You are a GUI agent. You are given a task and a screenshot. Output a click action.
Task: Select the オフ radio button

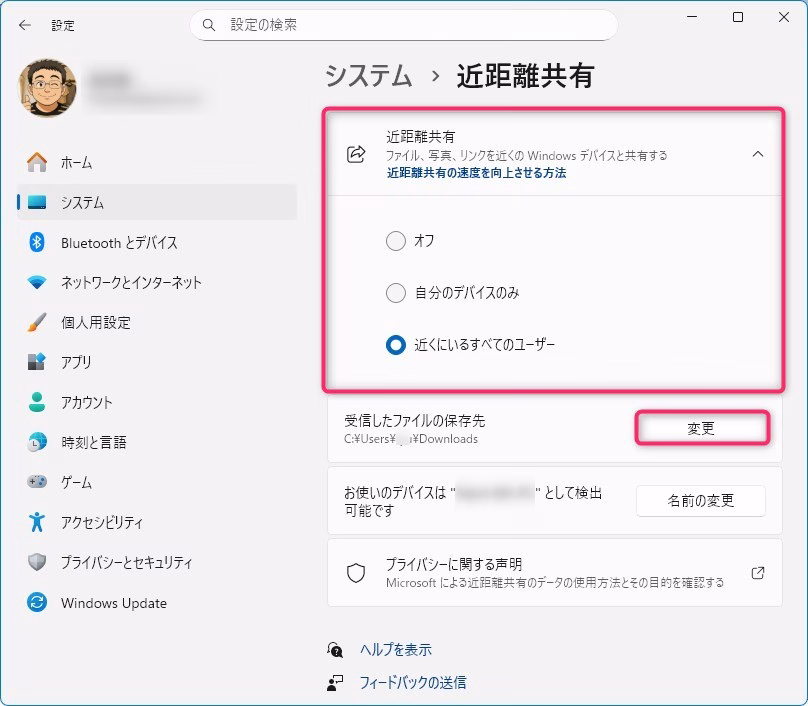[x=396, y=241]
